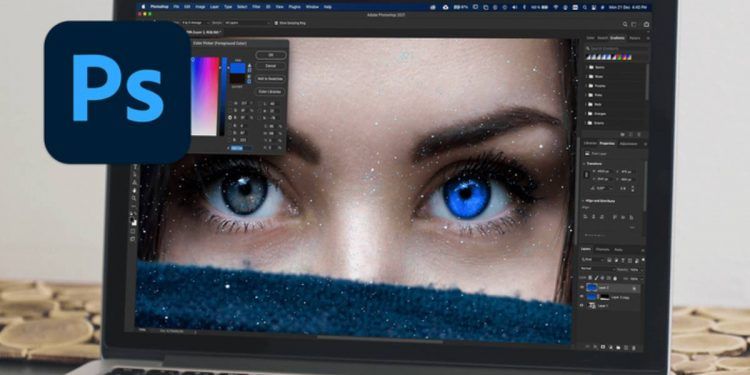This screenshot has height=375, width=750.
Task: Pick a color in the saturation field
Action: [x=205, y=96]
